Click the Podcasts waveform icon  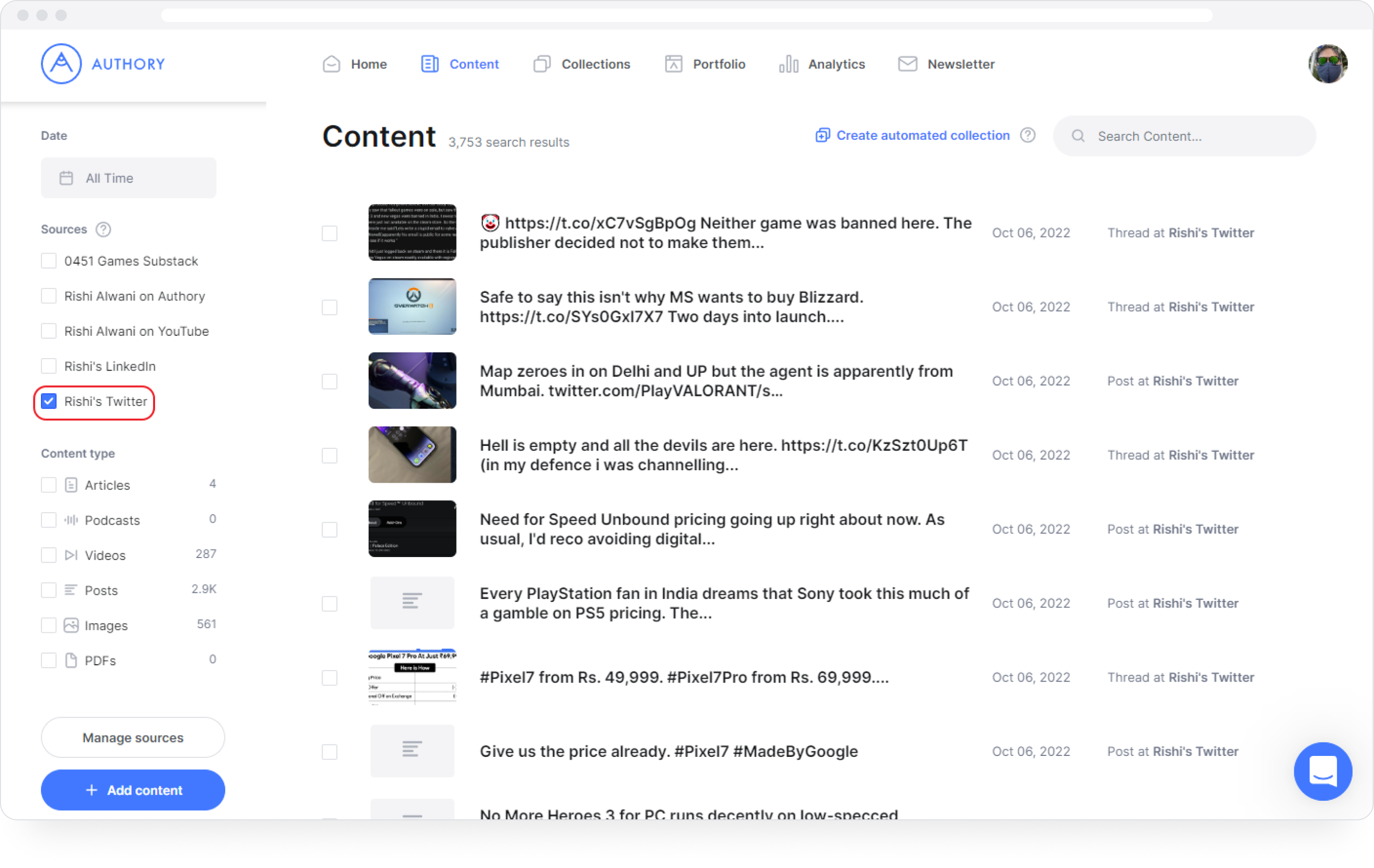[x=71, y=520]
